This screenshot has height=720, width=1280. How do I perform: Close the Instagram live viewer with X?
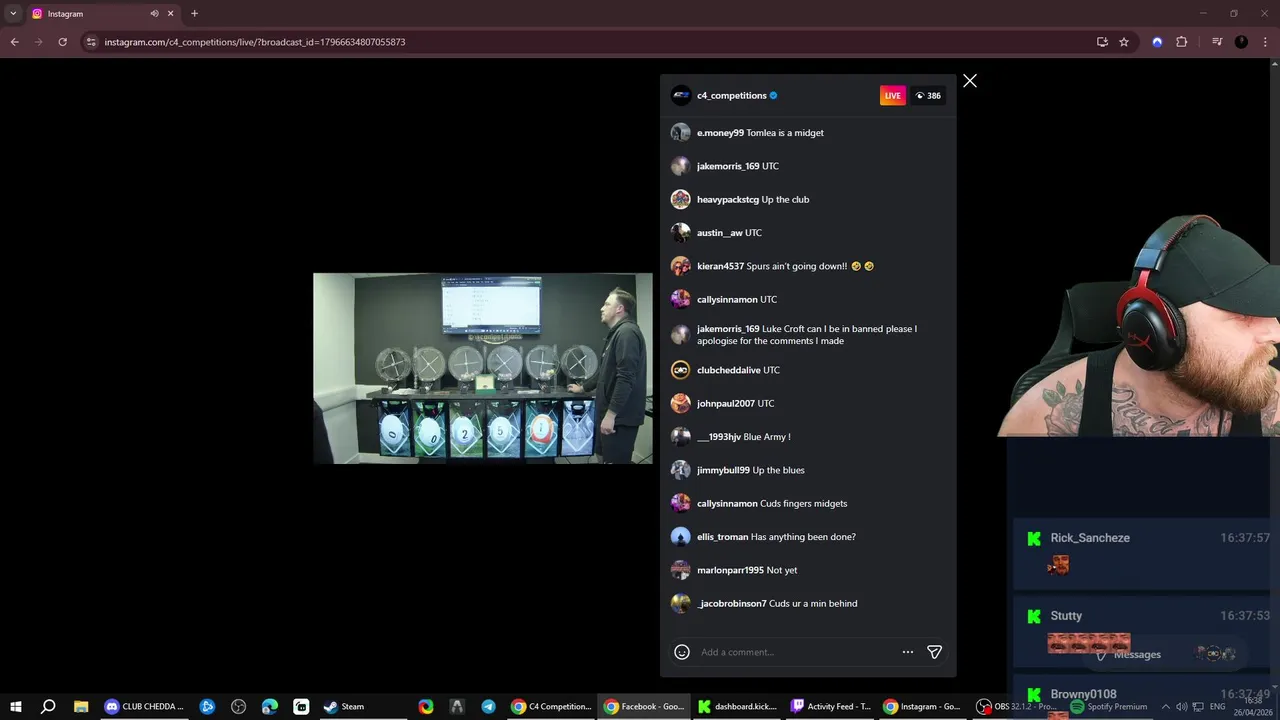[x=970, y=81]
